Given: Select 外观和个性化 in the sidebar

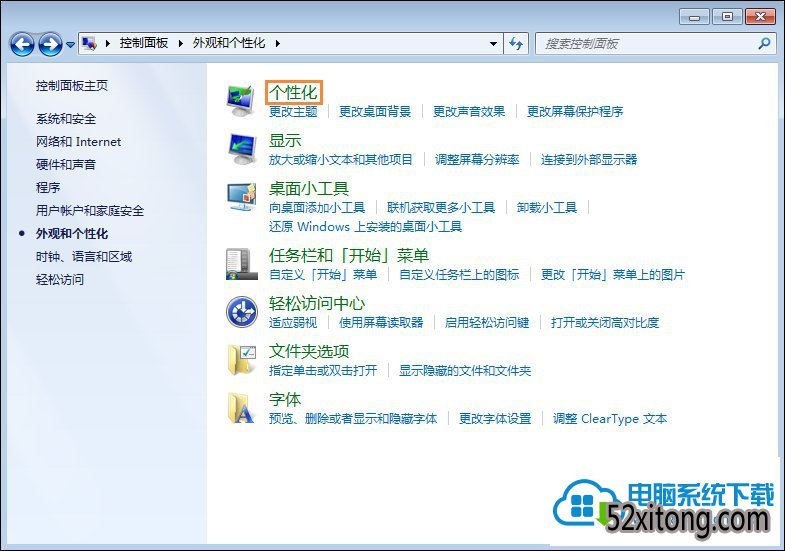Looking at the screenshot, I should (72, 234).
